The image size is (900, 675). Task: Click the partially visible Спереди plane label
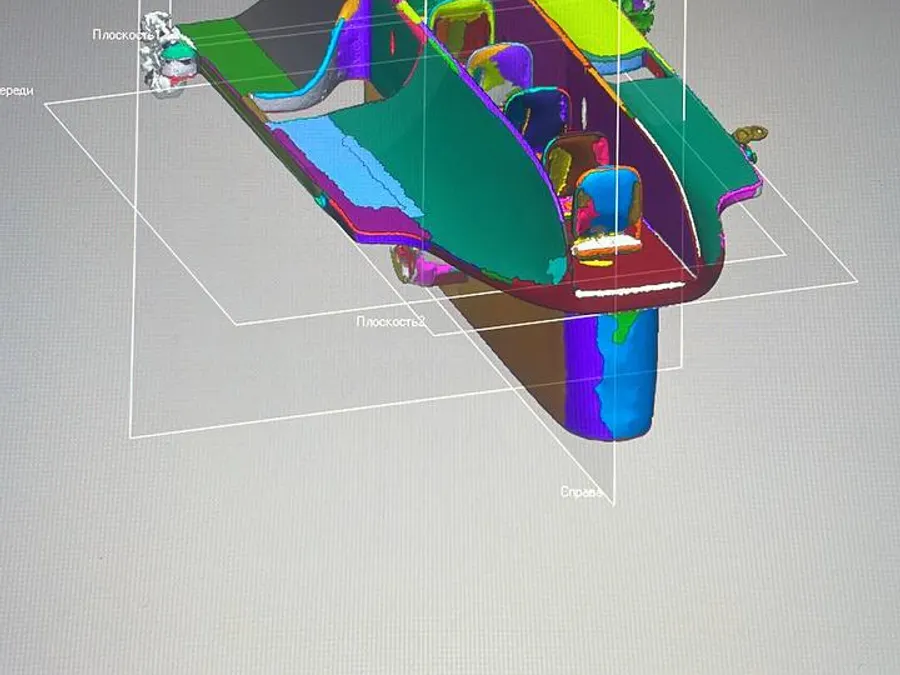coord(17,91)
